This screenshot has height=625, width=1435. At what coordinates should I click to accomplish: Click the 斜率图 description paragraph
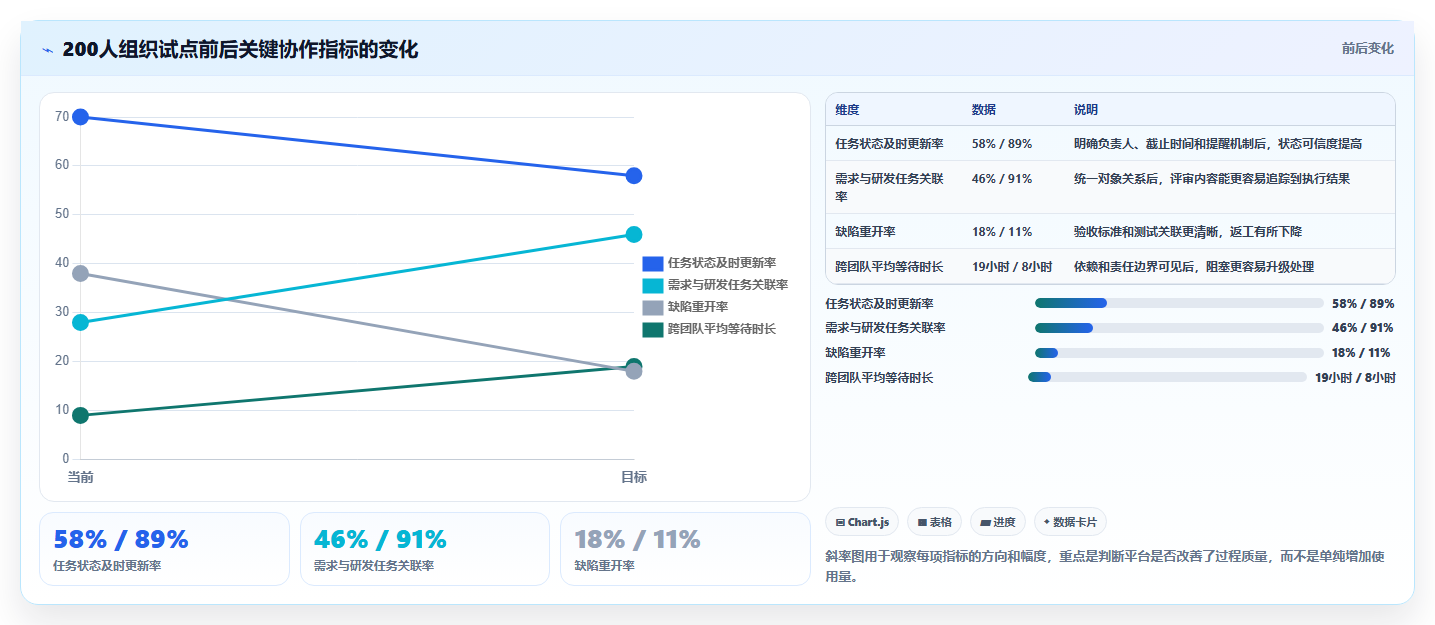click(1104, 566)
